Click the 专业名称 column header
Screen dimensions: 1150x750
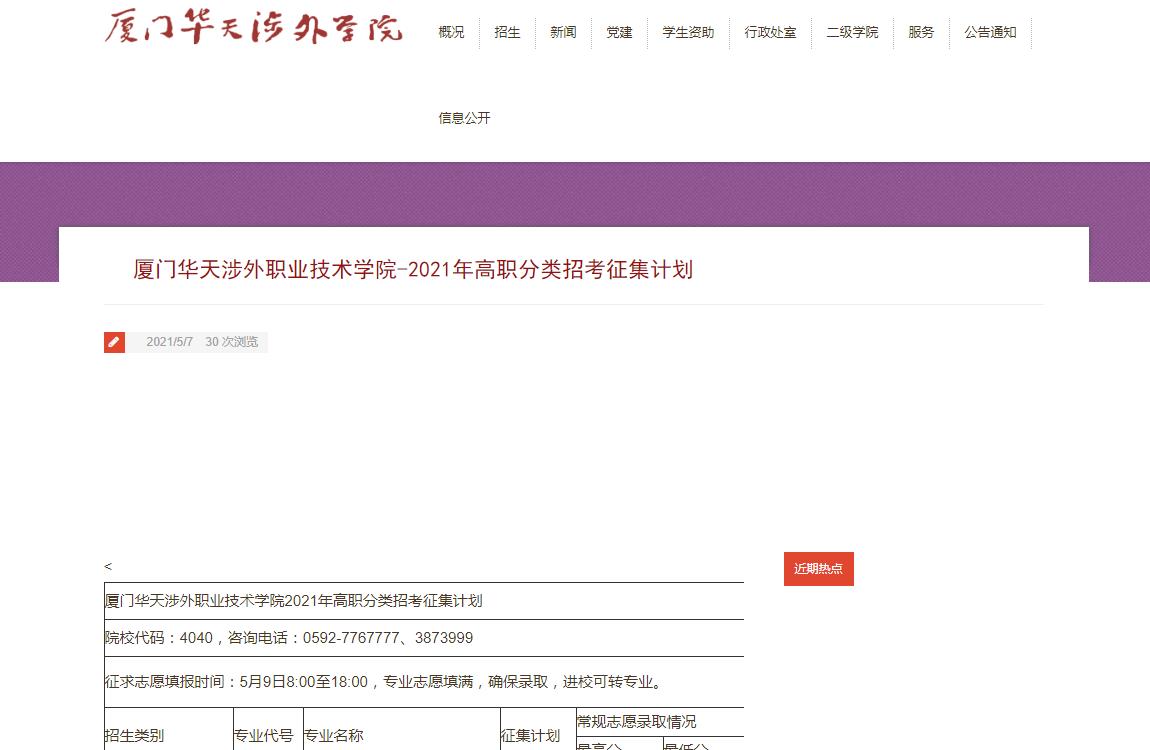pyautogui.click(x=334, y=736)
